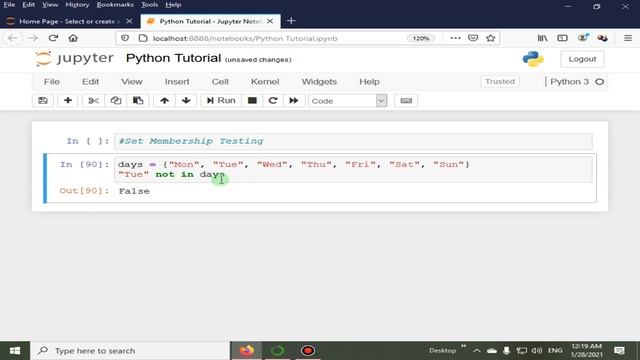The height and width of the screenshot is (360, 640).
Task: Click the Jupyter logo
Action: 74,58
